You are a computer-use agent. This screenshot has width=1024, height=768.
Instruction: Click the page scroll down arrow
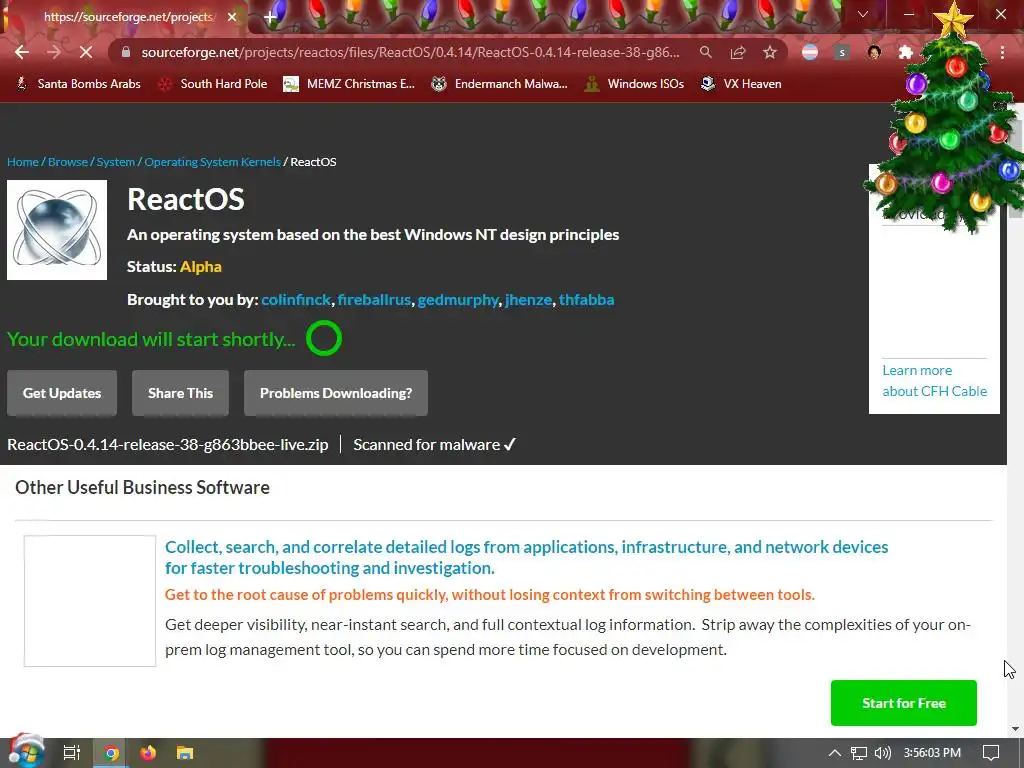(x=1015, y=729)
